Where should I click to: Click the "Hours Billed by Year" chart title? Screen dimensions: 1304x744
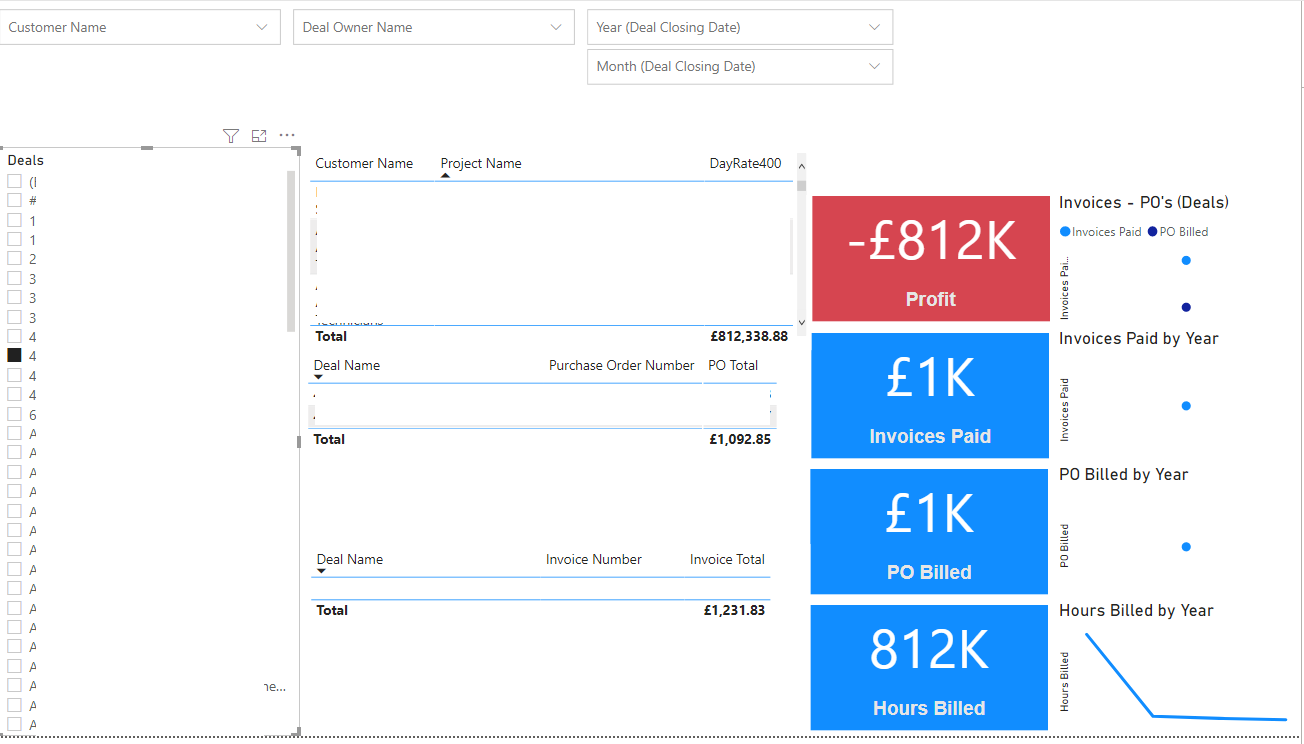1136,610
